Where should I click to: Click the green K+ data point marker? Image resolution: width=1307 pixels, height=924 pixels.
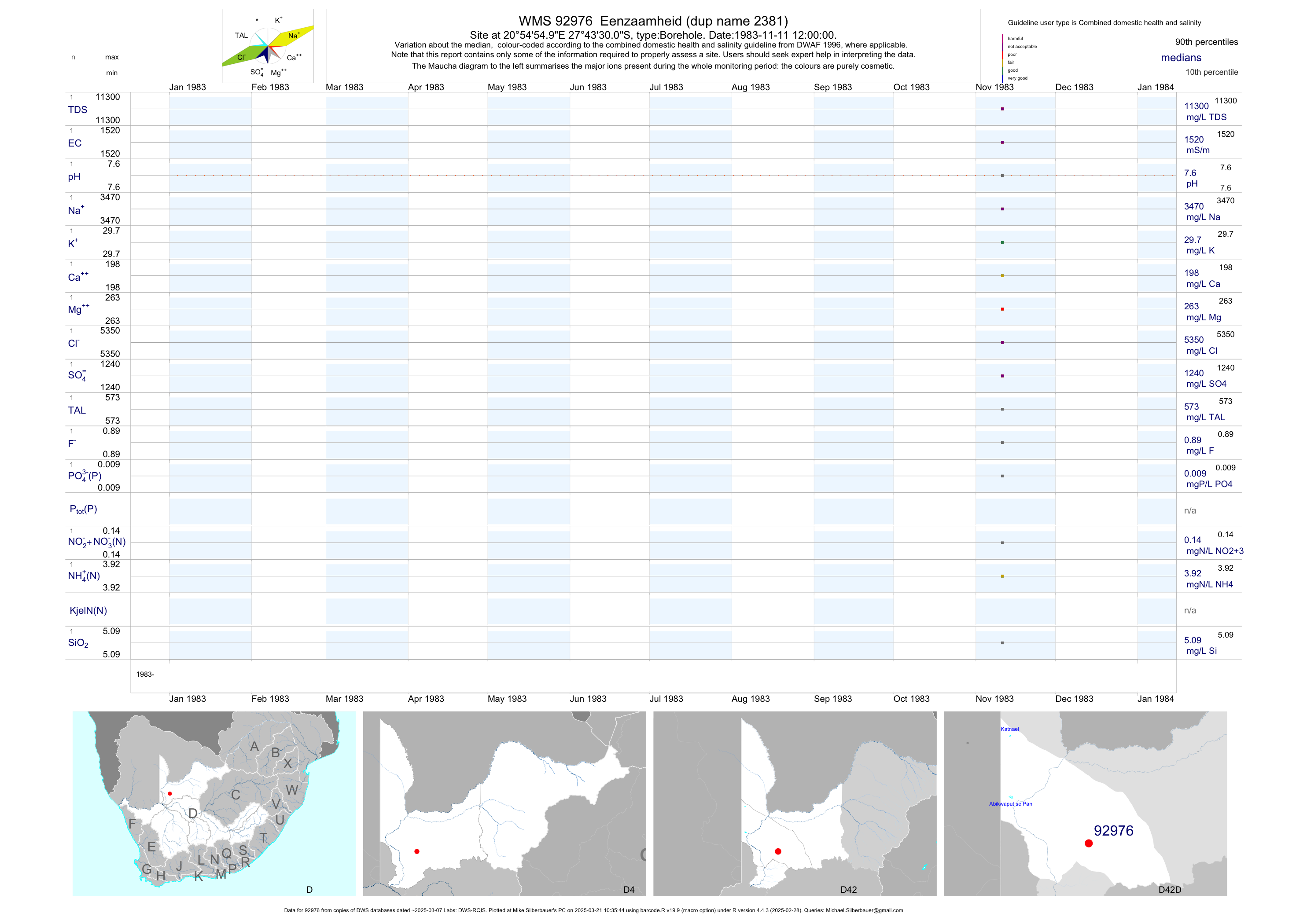tap(1002, 242)
